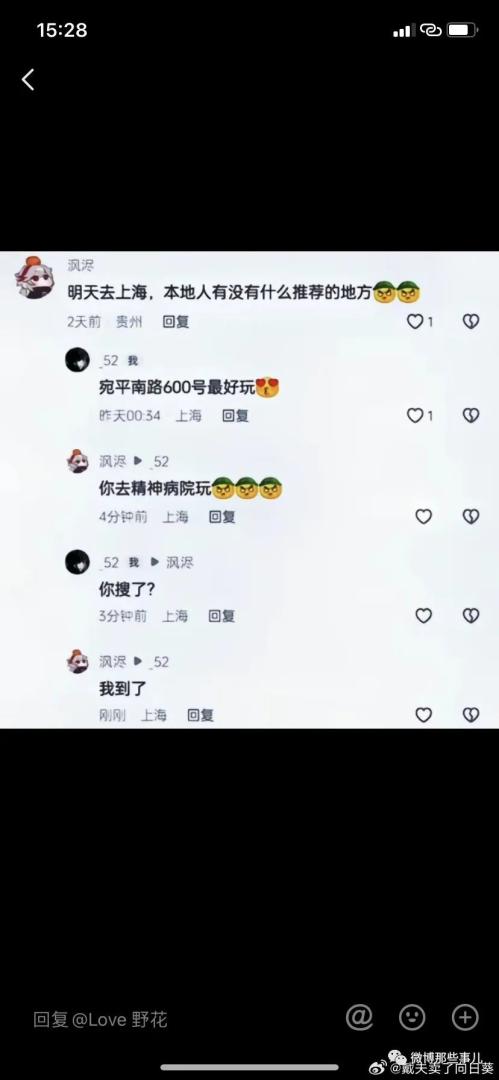Image resolution: width=499 pixels, height=1080 pixels.
Task: Tap broken heart on 宛平南路600号 reply
Action: pyautogui.click(x=471, y=415)
